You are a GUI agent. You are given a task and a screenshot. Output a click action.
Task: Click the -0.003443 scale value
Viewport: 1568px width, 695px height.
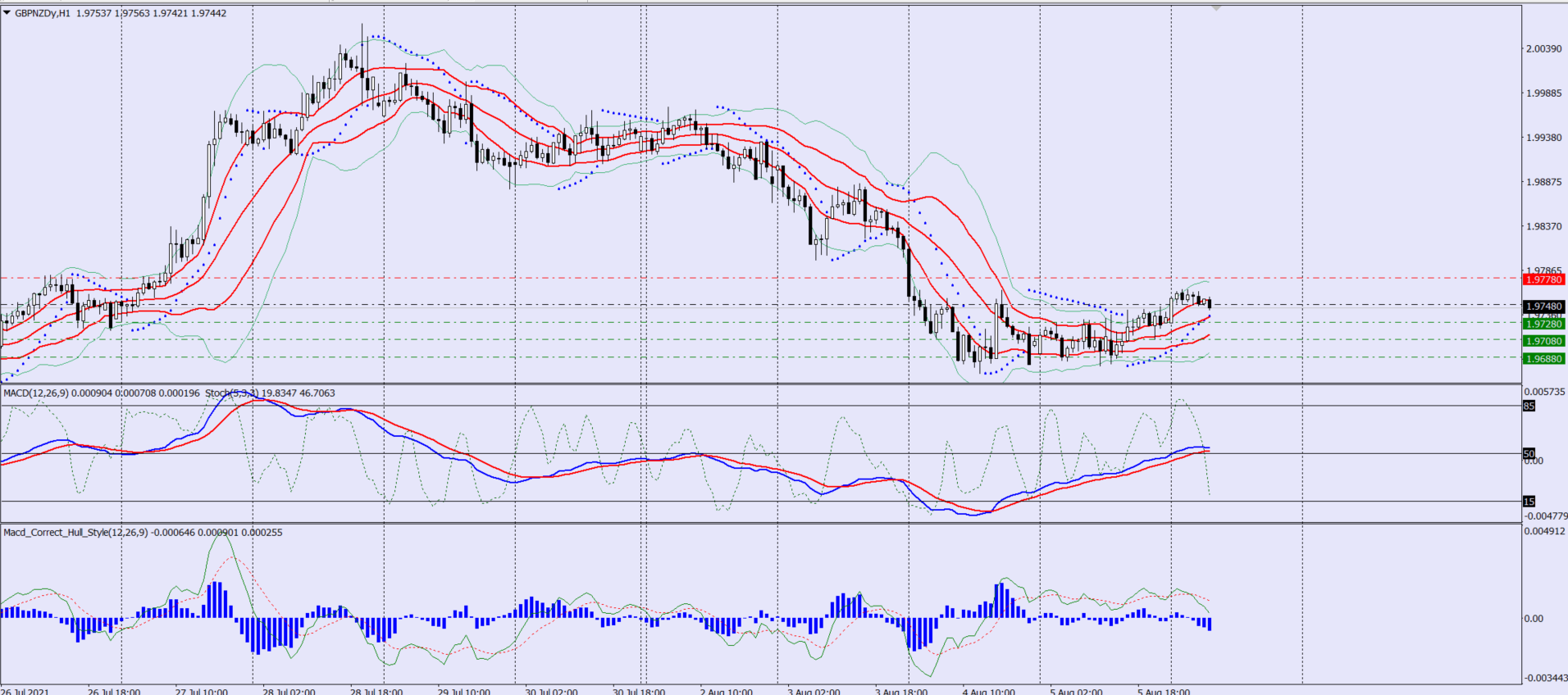1545,678
